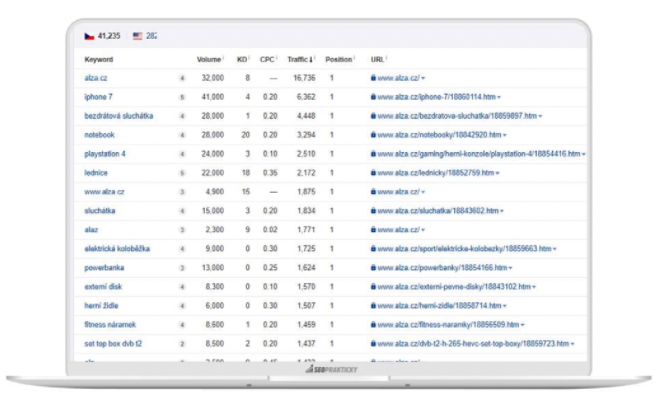
Task: Click CPC value 0.35 in lednice row
Action: (x=270, y=173)
